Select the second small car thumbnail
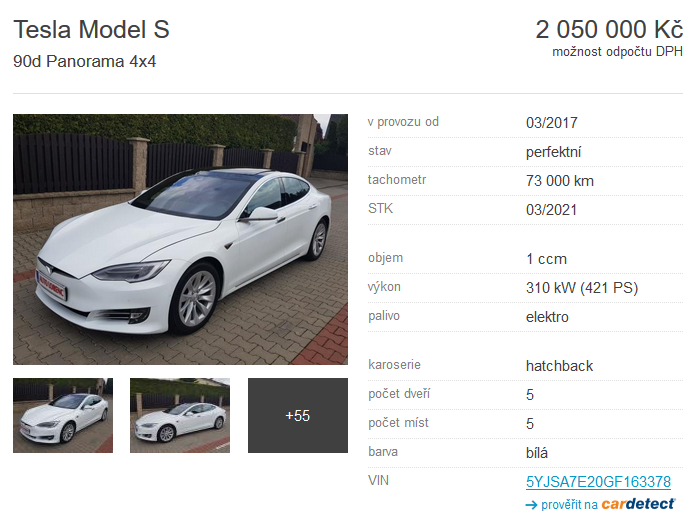 (180, 415)
